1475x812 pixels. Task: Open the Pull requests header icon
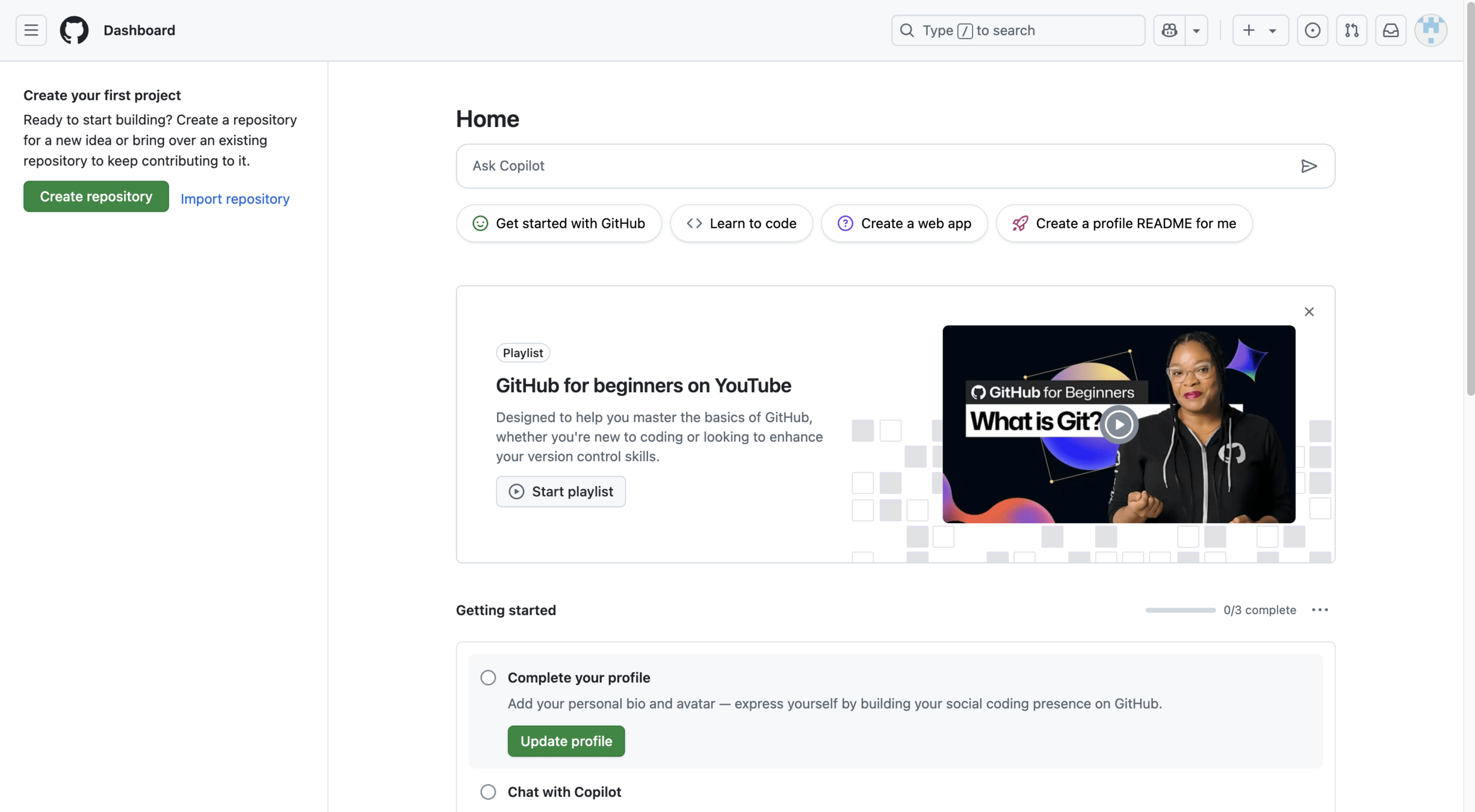click(x=1351, y=30)
